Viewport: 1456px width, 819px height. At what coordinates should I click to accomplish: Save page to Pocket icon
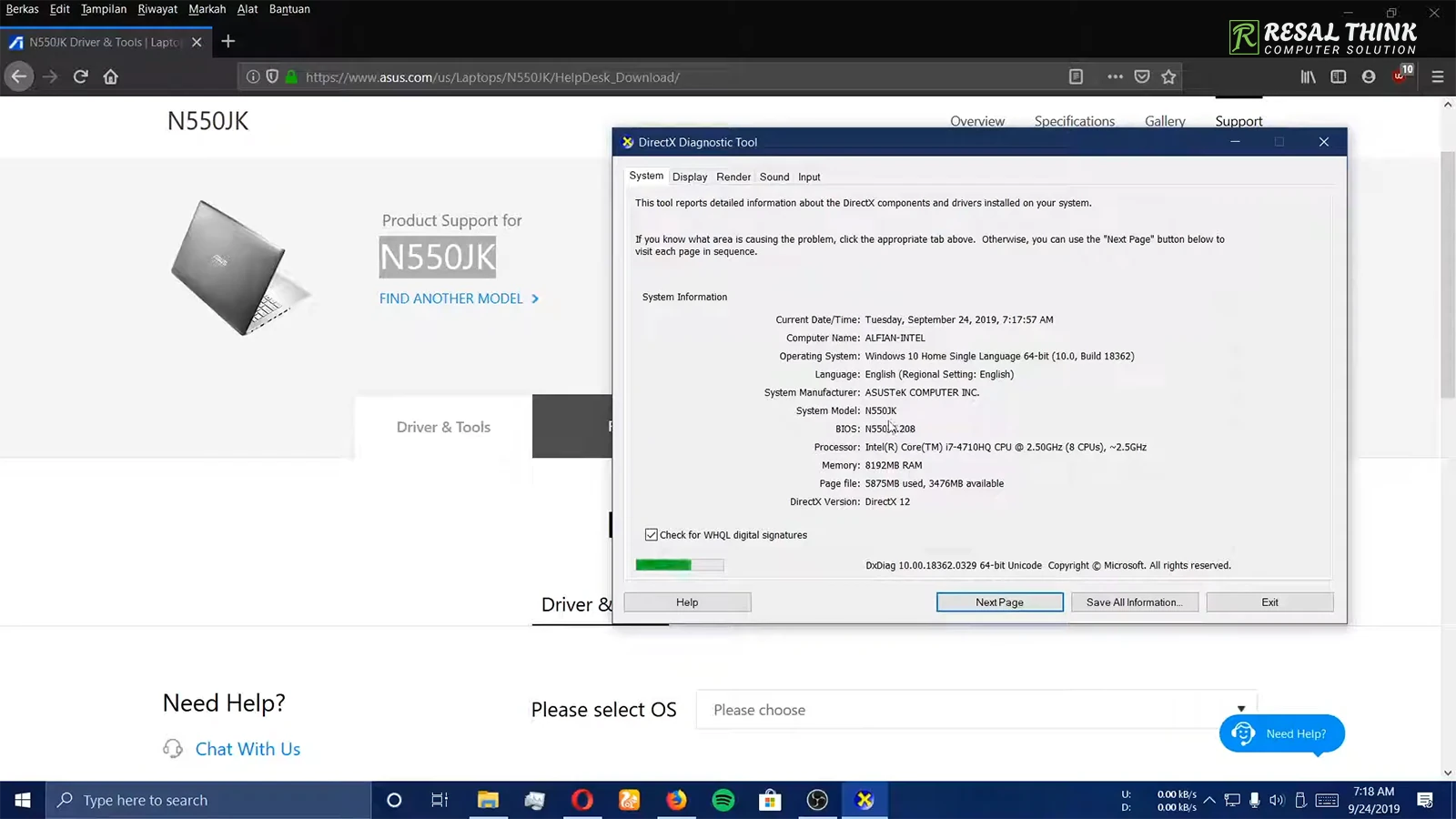click(1142, 76)
